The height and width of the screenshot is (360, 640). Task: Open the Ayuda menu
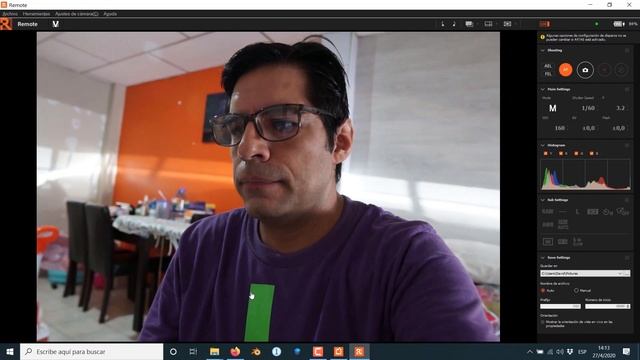tap(110, 14)
